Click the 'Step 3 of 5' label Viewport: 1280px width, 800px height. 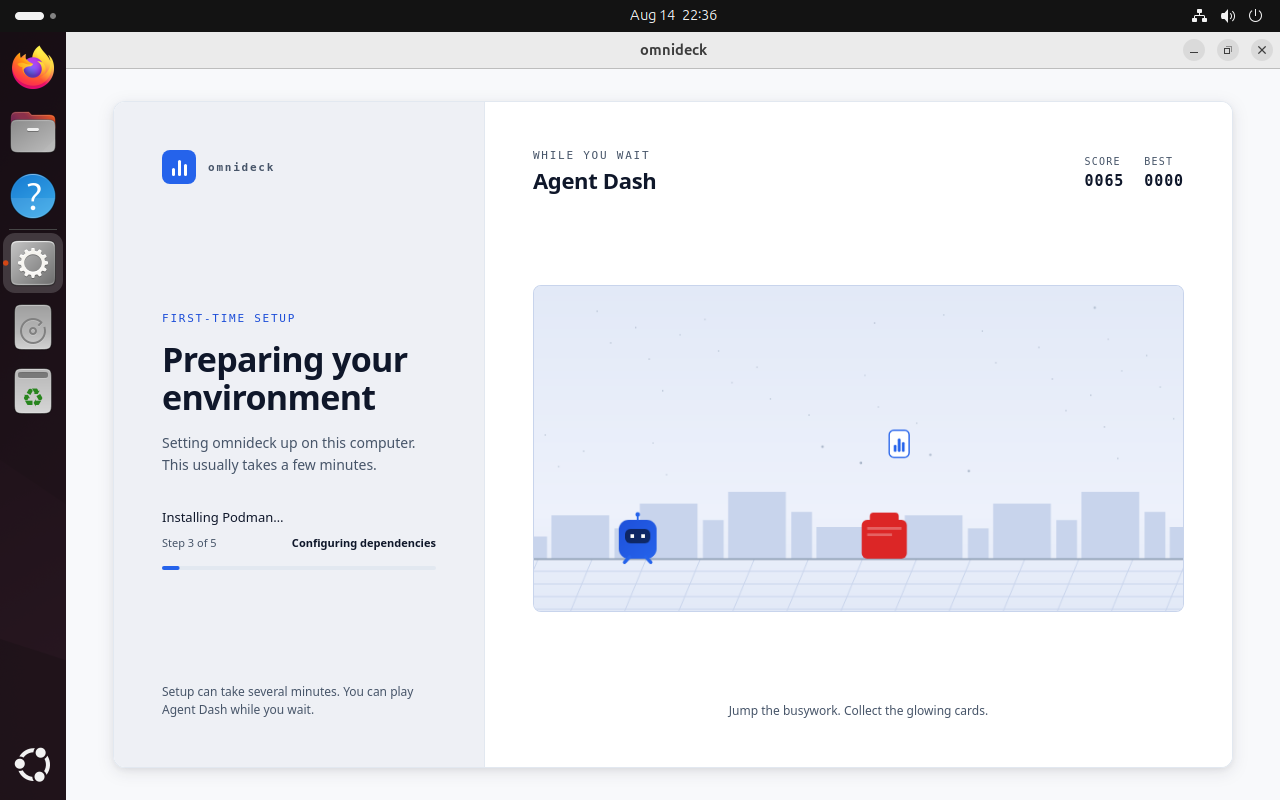coord(189,543)
